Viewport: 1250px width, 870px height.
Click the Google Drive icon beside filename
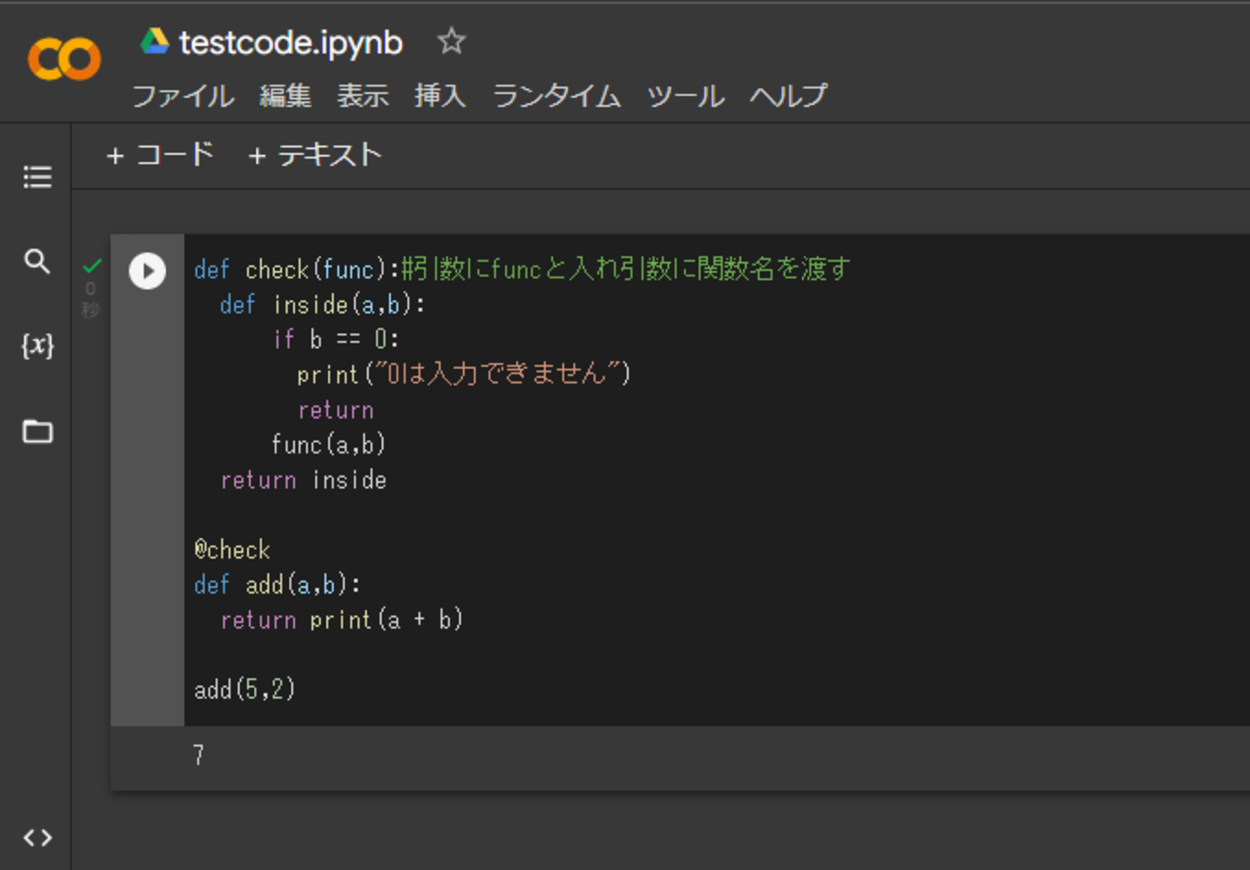point(154,42)
